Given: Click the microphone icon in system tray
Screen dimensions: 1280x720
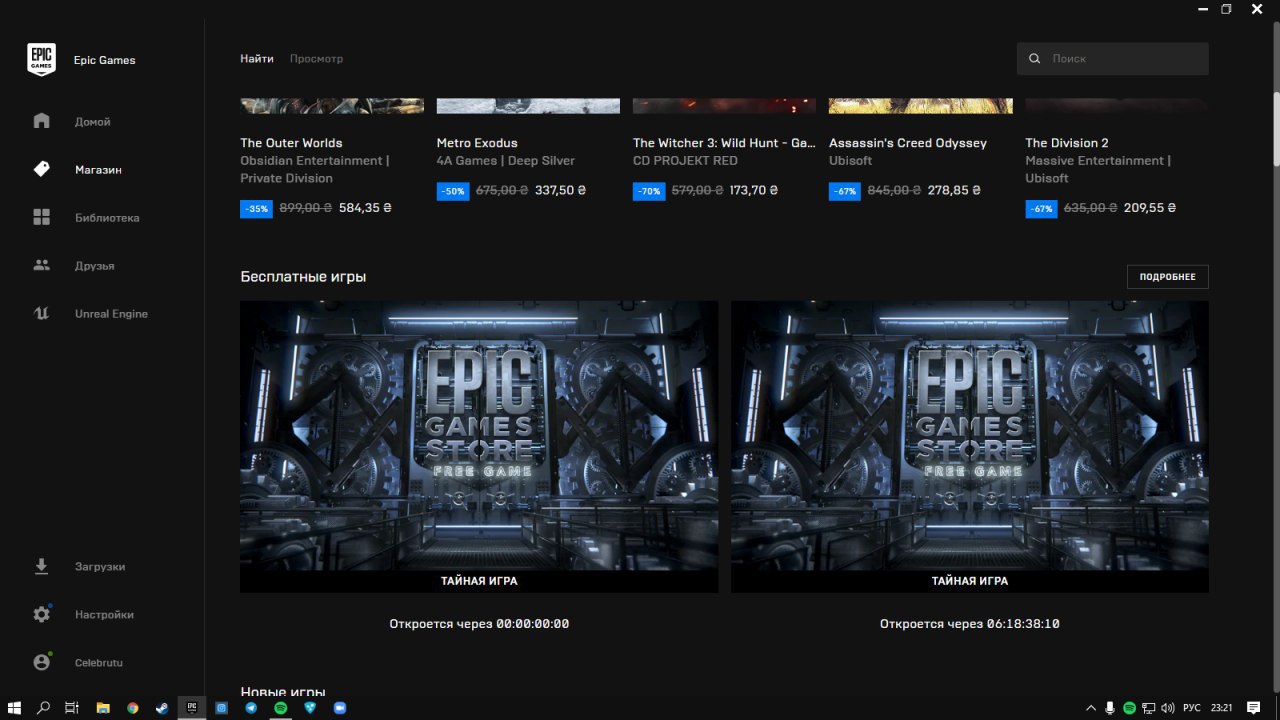Looking at the screenshot, I should coord(1110,707).
